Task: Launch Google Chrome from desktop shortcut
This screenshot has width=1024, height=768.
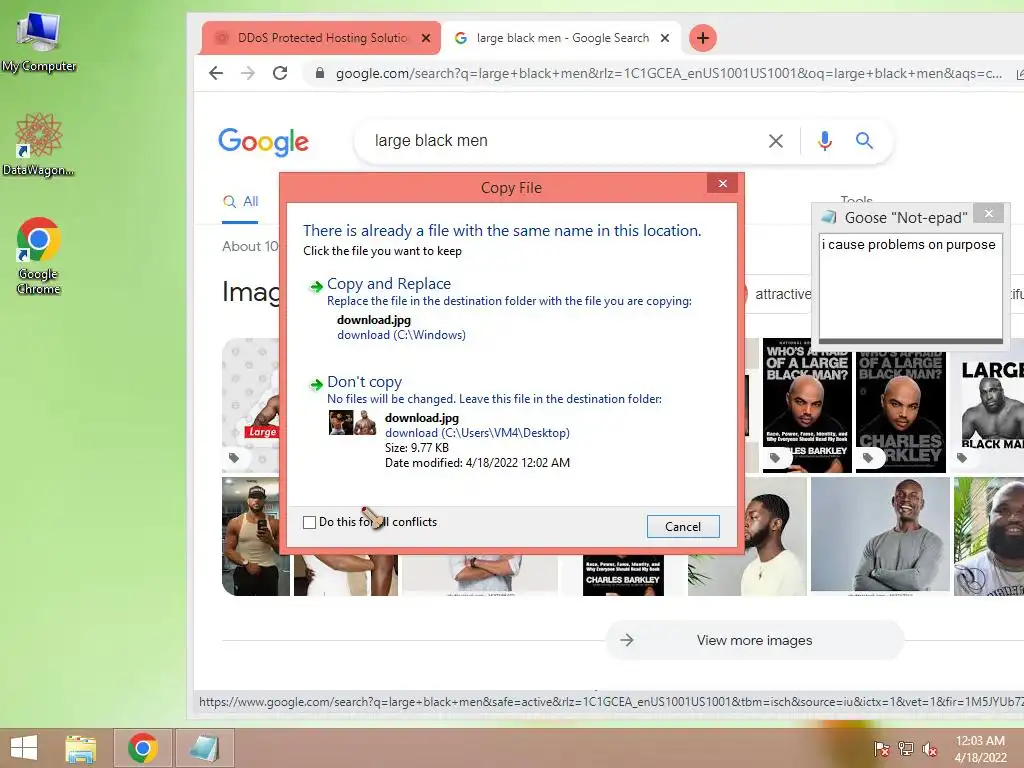Action: pos(39,255)
